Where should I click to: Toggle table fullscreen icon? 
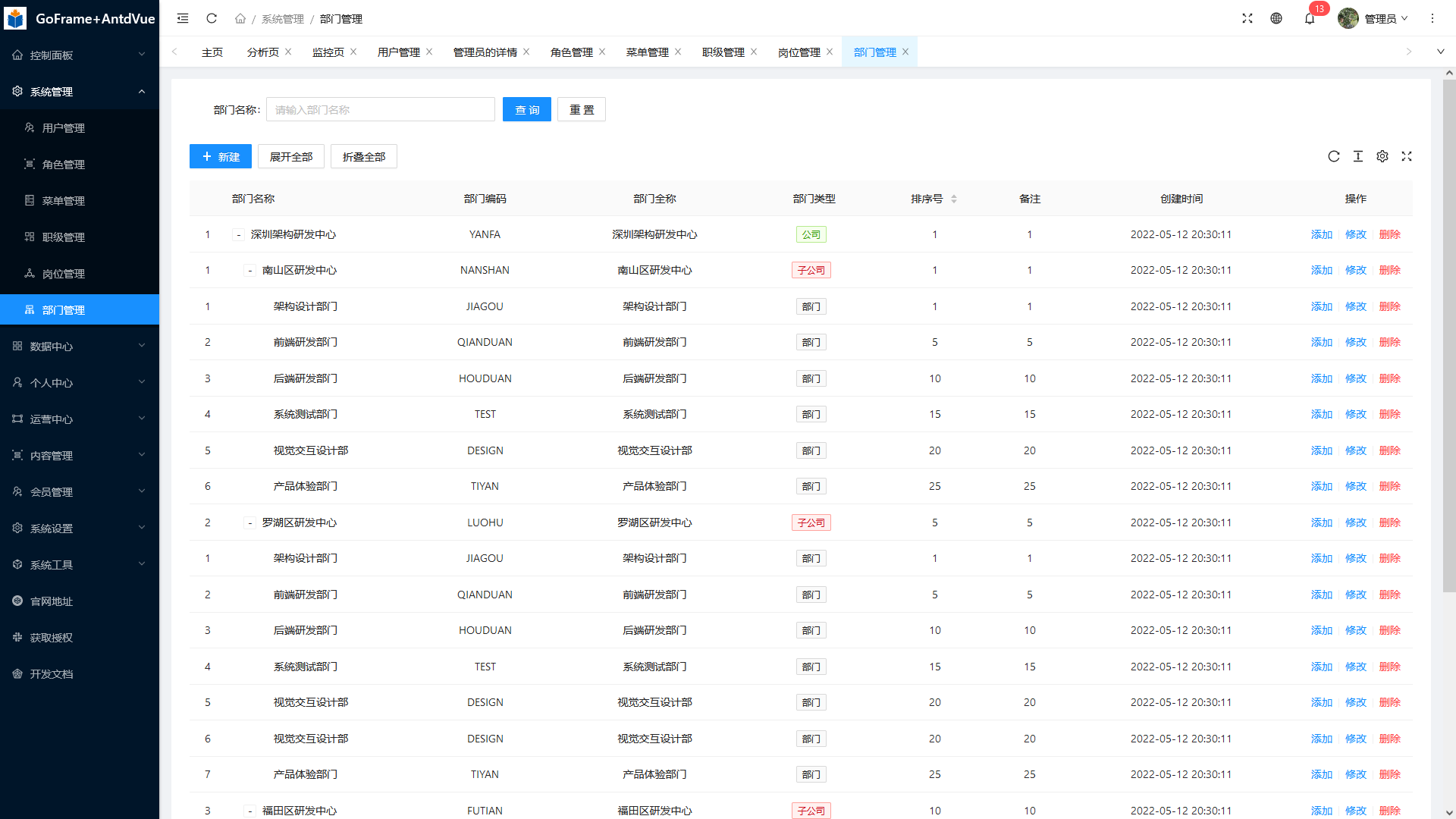coord(1407,156)
